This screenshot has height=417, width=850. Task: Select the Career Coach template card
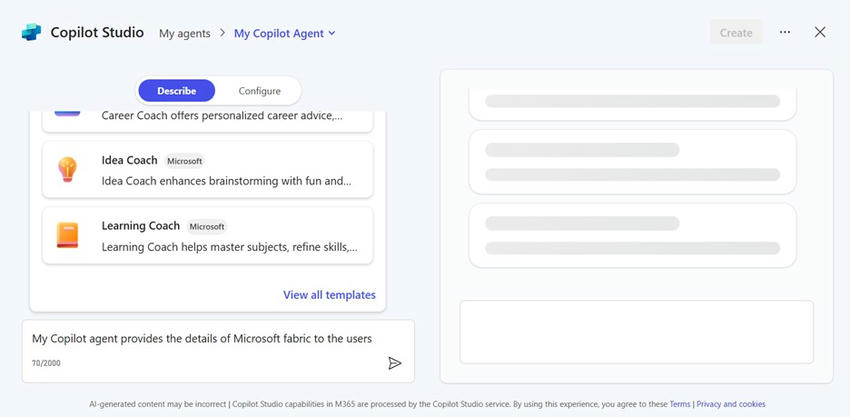(x=207, y=117)
